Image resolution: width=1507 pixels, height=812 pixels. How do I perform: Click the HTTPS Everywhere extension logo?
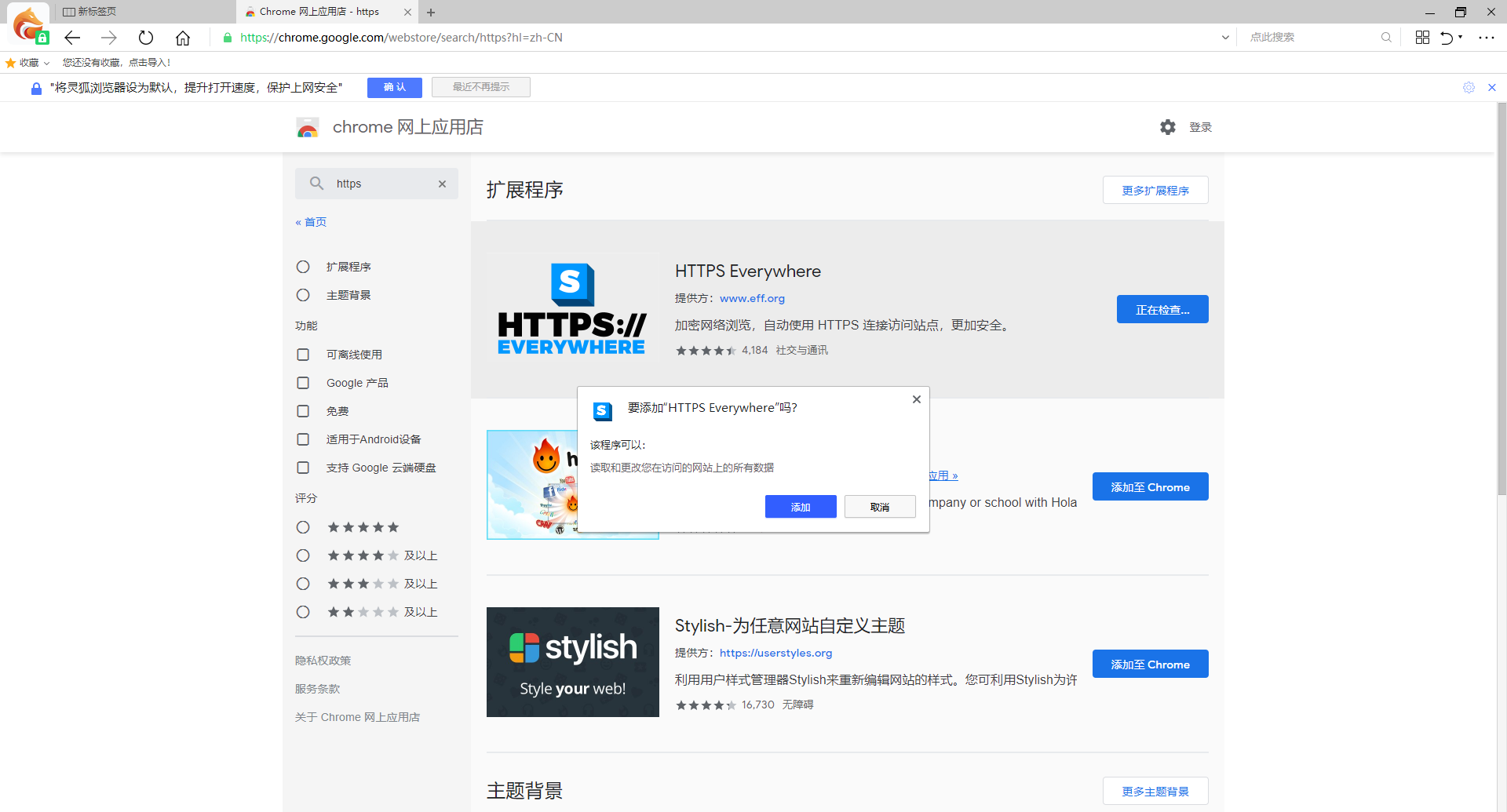click(571, 308)
